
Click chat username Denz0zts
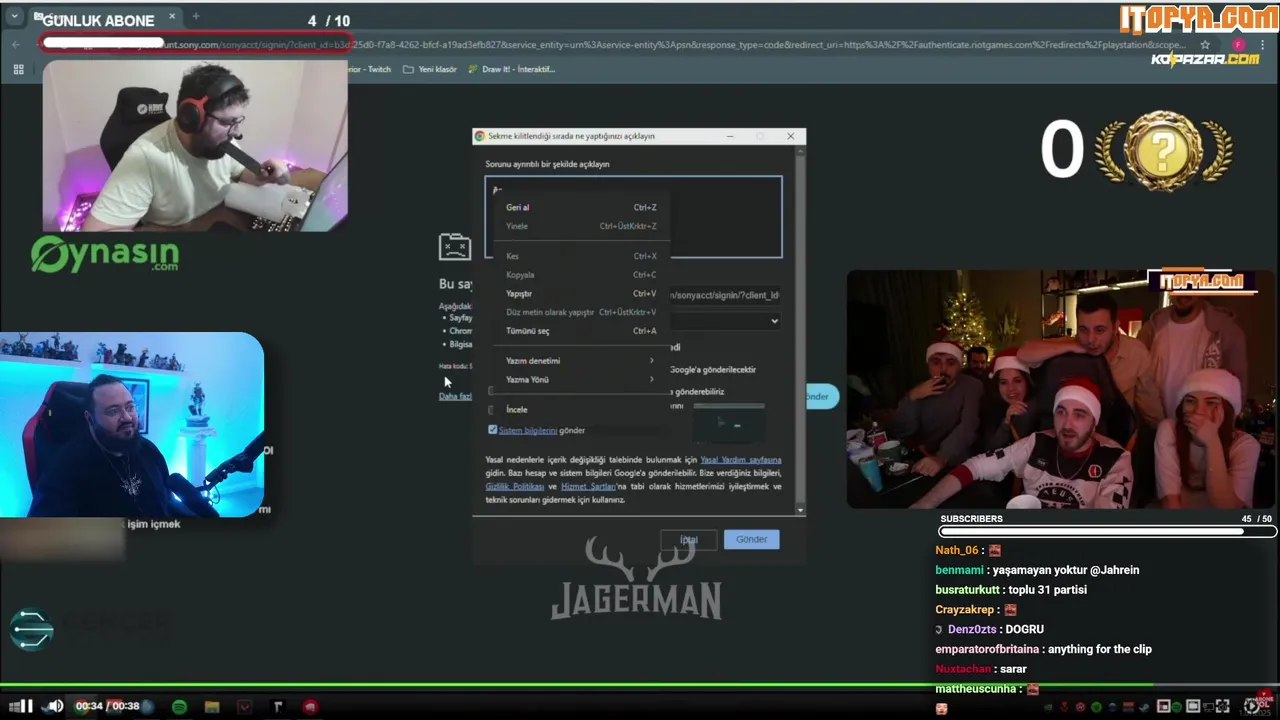pos(972,629)
